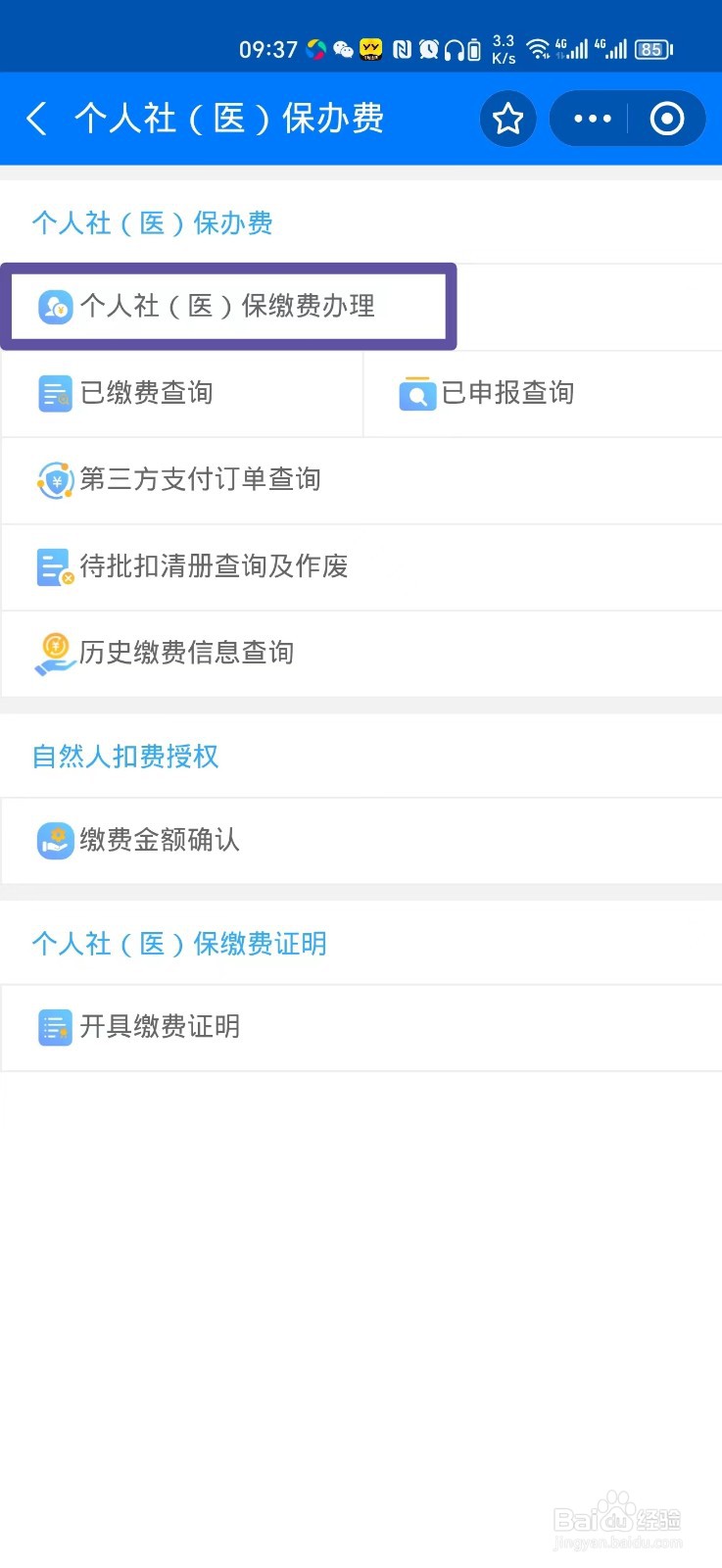The width and height of the screenshot is (722, 1568).
Task: Open the three-dot more menu
Action: coord(592,119)
